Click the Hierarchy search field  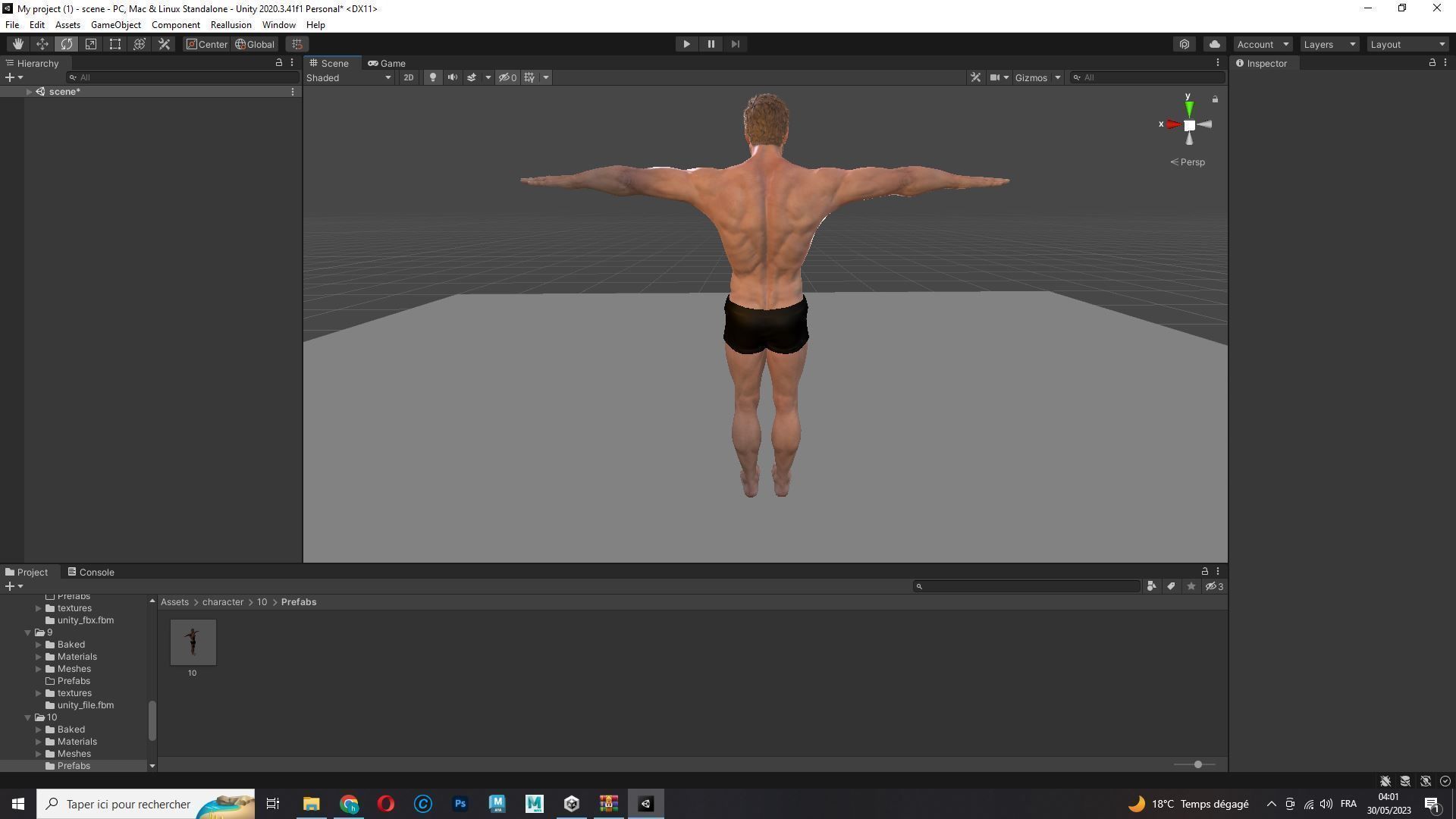pos(182,77)
